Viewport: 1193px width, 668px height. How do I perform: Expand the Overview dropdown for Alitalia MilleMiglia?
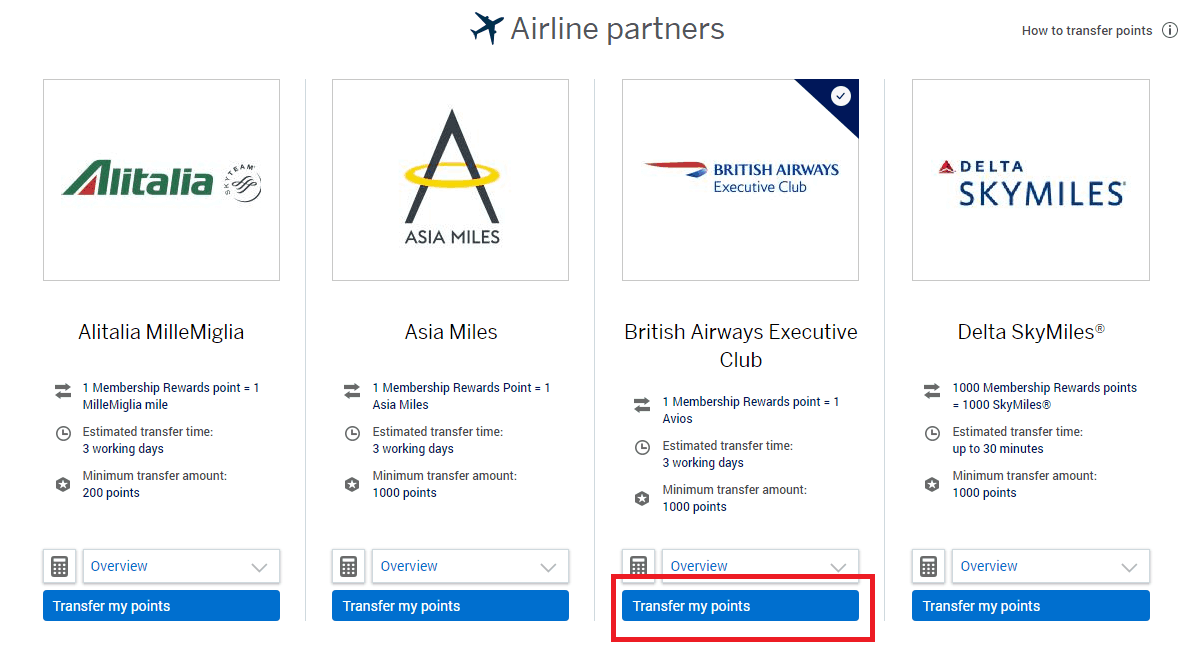coord(181,566)
